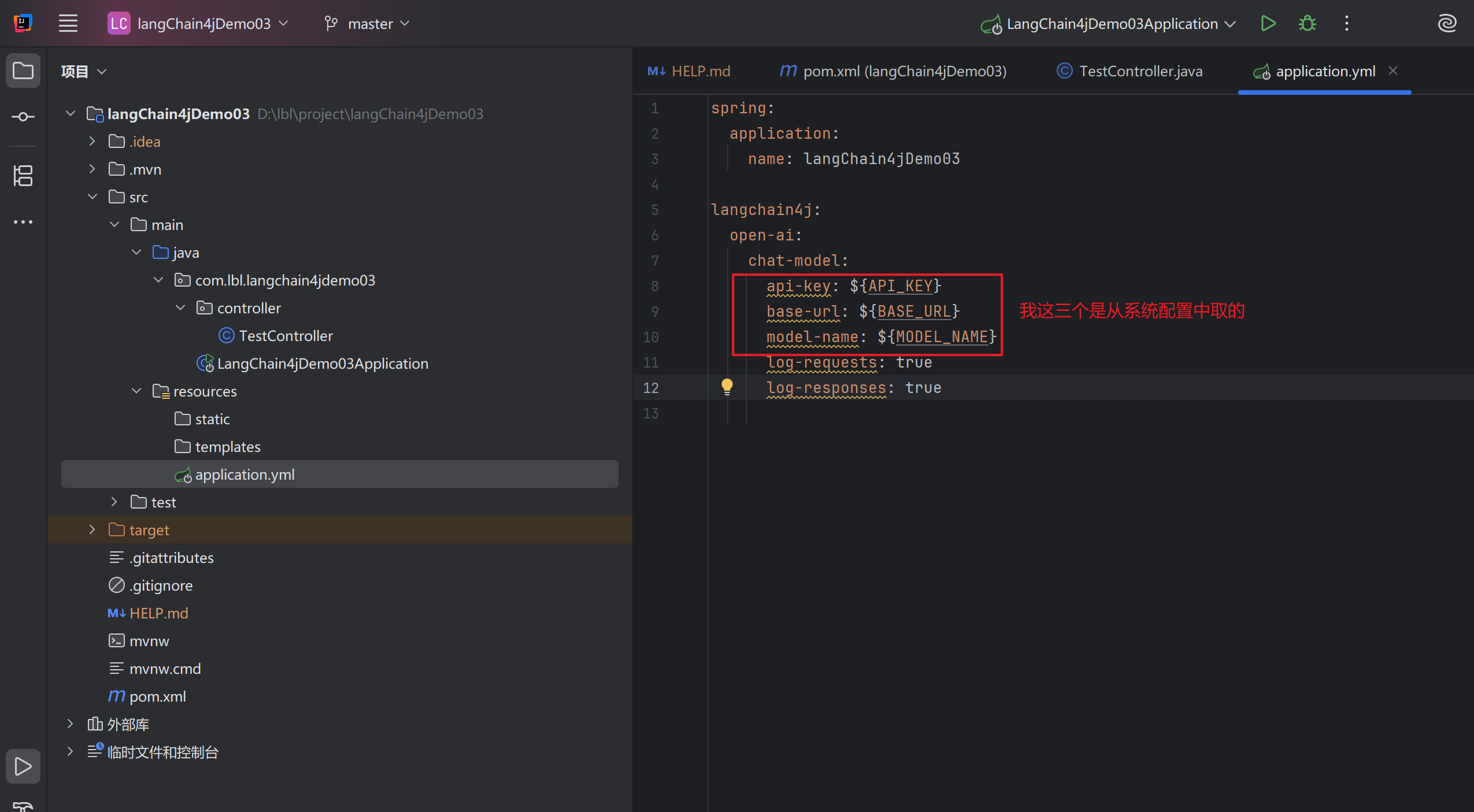Run LangChain4jDemo03Application with the green play icon
The image size is (1474, 812).
click(1268, 24)
